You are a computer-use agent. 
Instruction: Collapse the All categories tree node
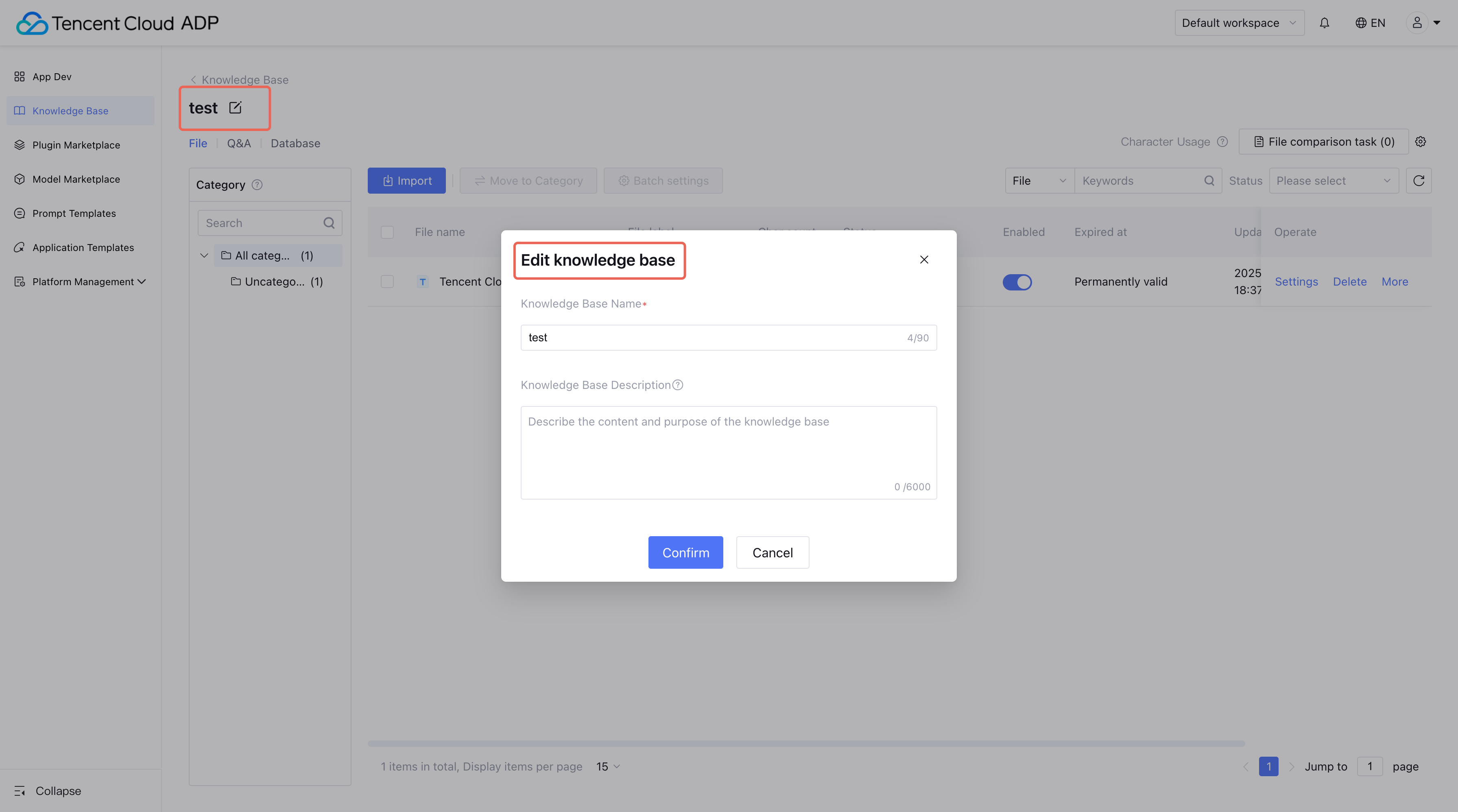click(204, 256)
